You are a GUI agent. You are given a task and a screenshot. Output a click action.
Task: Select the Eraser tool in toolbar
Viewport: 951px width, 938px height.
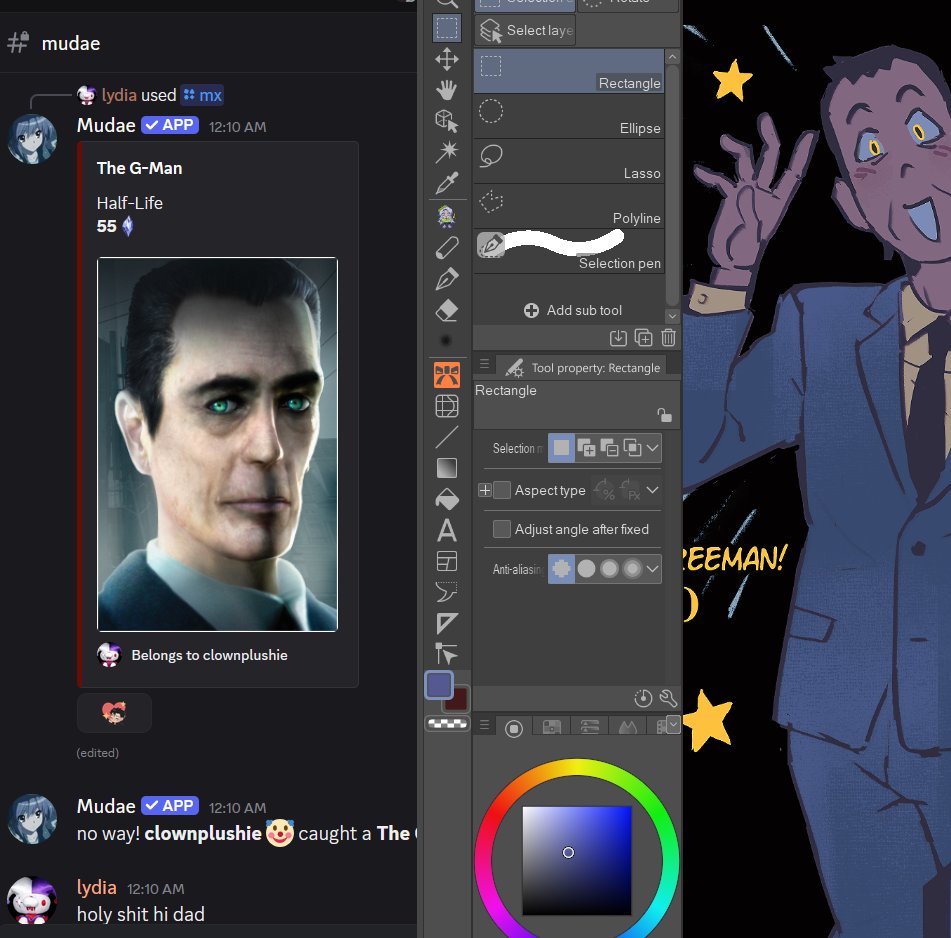tap(447, 310)
